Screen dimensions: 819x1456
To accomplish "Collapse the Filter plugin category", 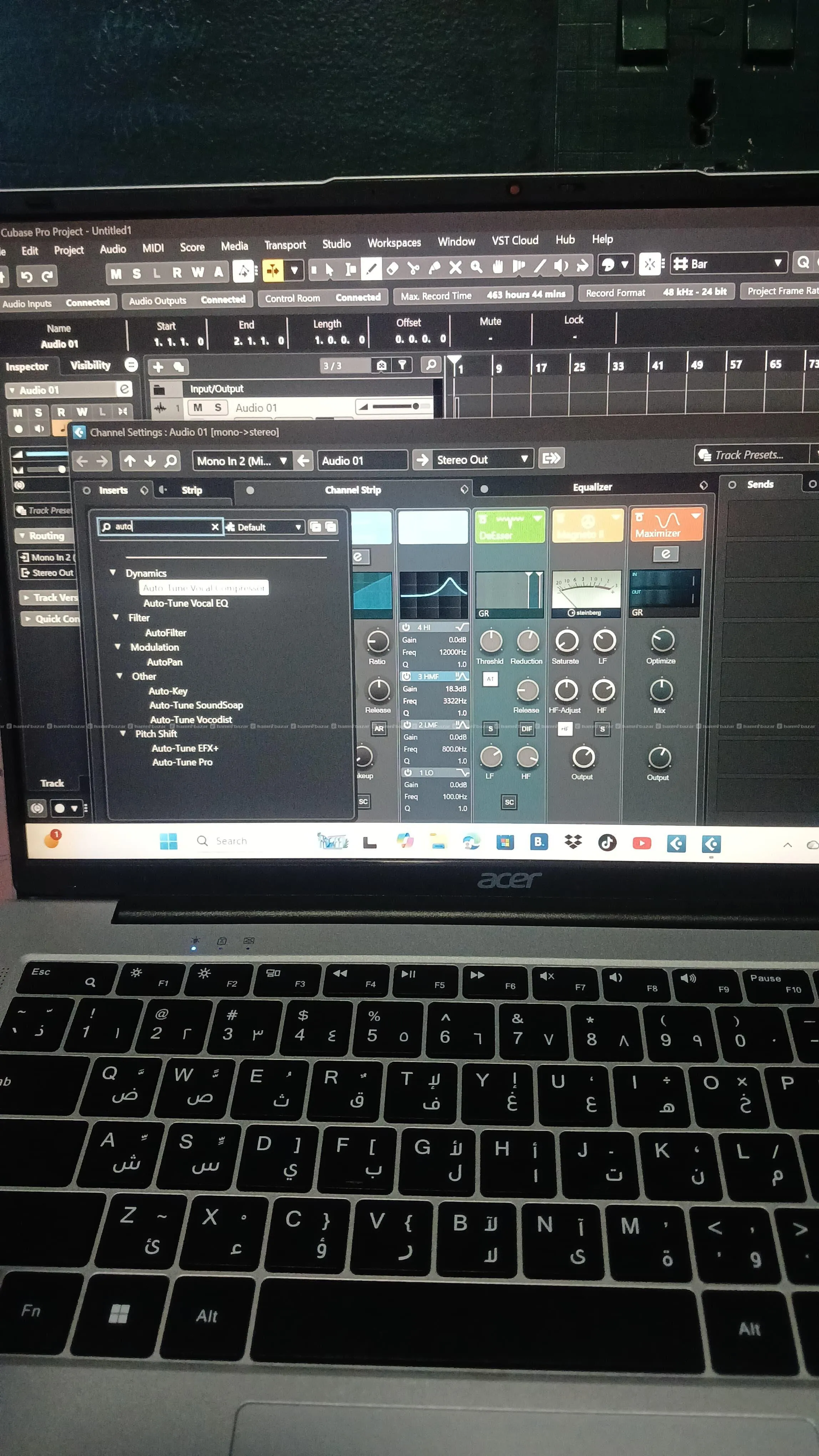I will (116, 617).
